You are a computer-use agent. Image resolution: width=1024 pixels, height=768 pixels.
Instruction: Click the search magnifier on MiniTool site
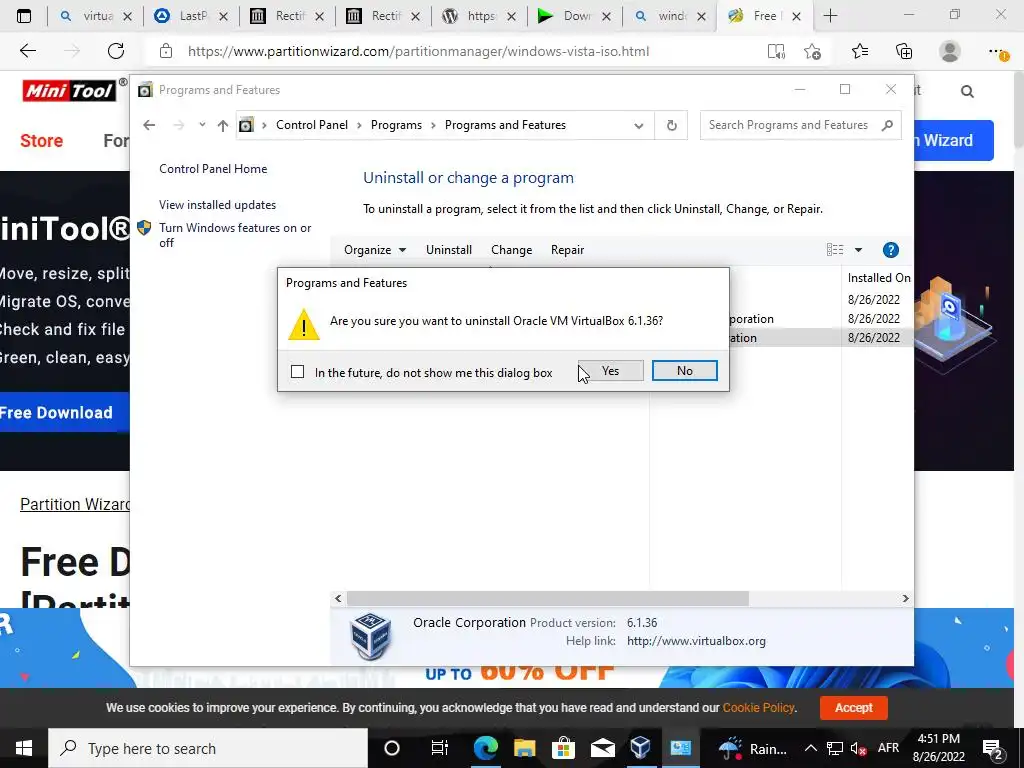click(967, 91)
